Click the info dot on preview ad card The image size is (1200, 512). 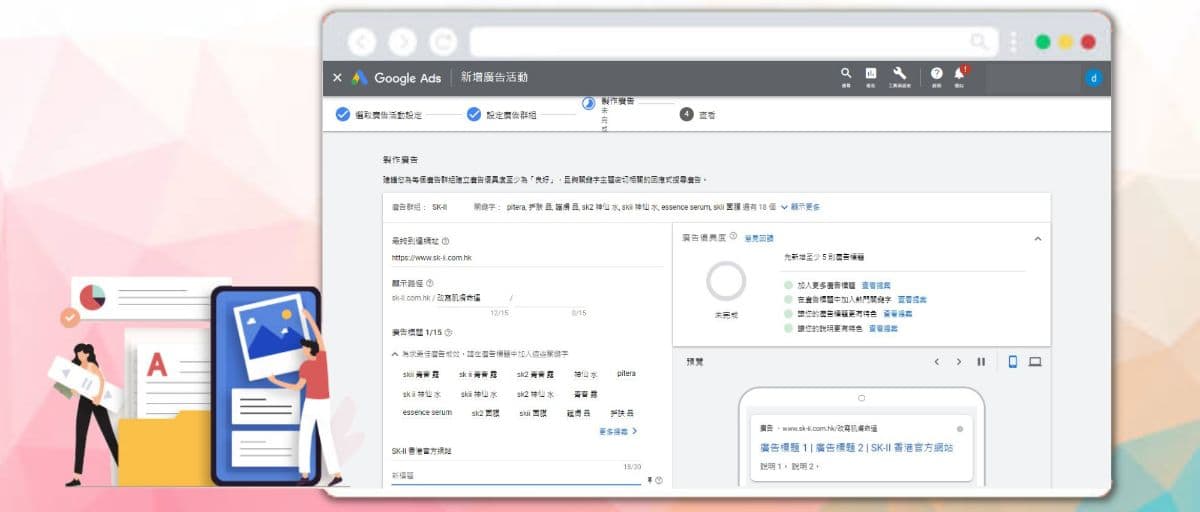point(958,428)
